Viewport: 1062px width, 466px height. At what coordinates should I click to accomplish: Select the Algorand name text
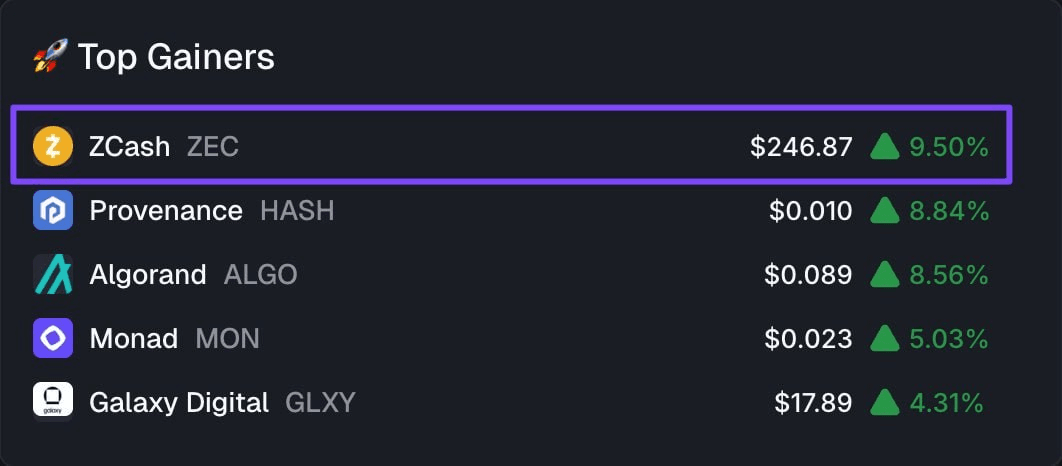(x=148, y=274)
